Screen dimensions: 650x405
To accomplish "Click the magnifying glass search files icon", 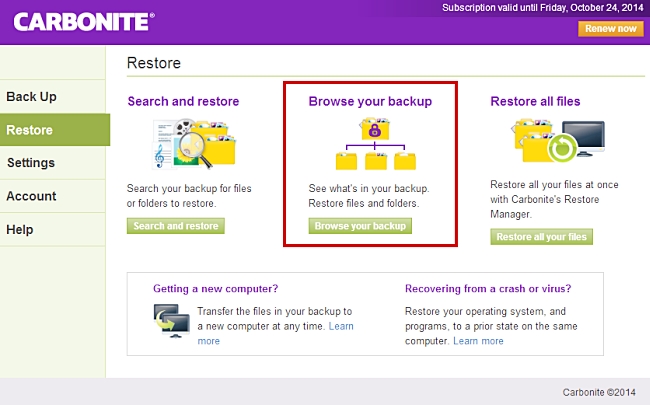I will 194,144.
